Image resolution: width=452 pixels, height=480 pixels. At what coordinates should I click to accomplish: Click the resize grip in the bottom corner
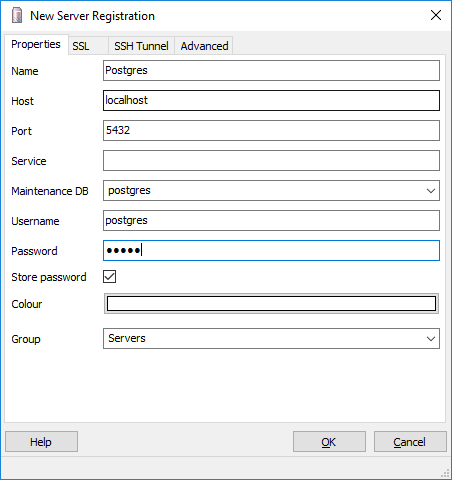point(445,473)
